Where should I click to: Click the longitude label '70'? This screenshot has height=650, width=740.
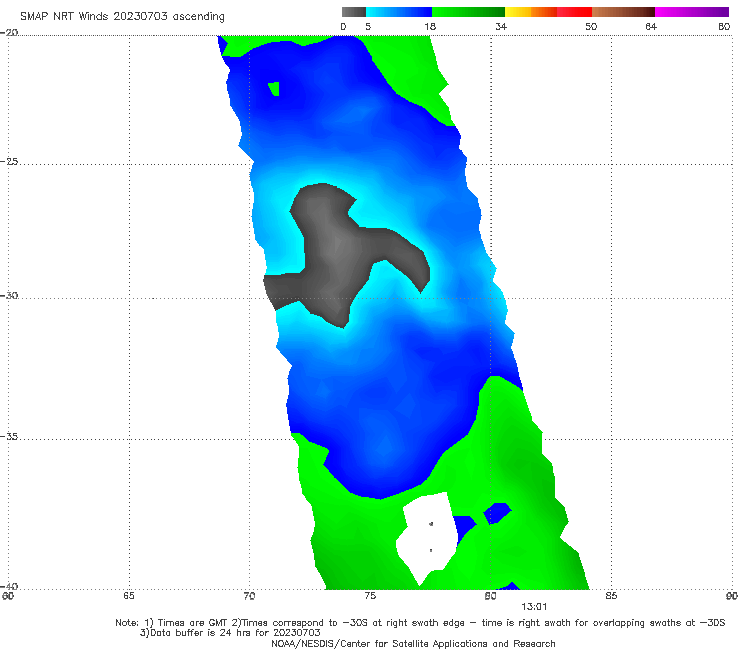tap(249, 596)
